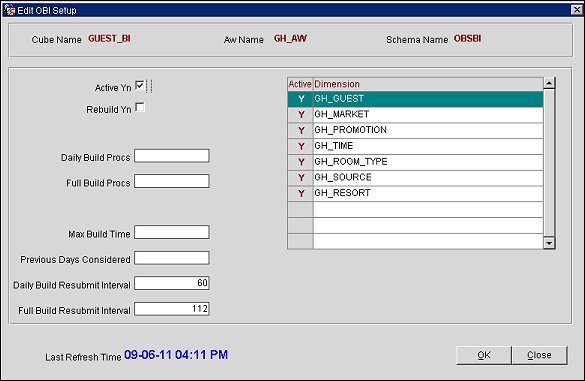Image resolution: width=585 pixels, height=381 pixels.
Task: Click the Daily Build Procs field
Action: pos(172,156)
